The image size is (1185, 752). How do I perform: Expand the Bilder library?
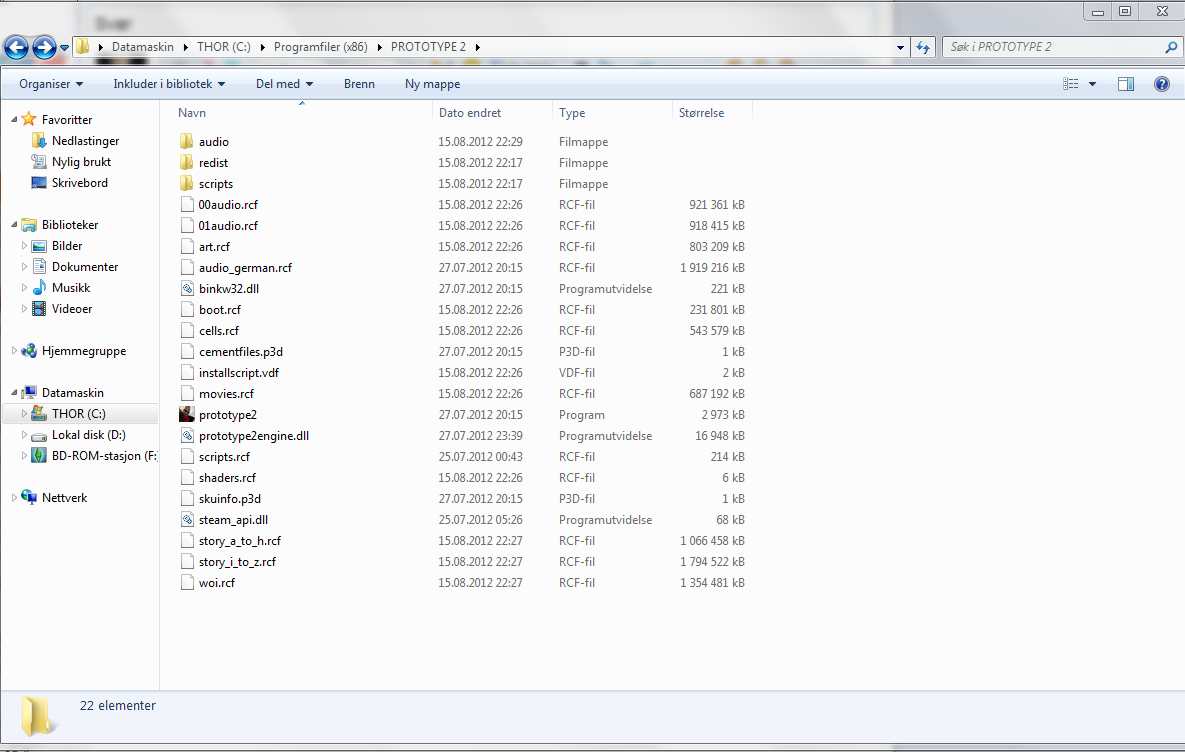[x=24, y=246]
